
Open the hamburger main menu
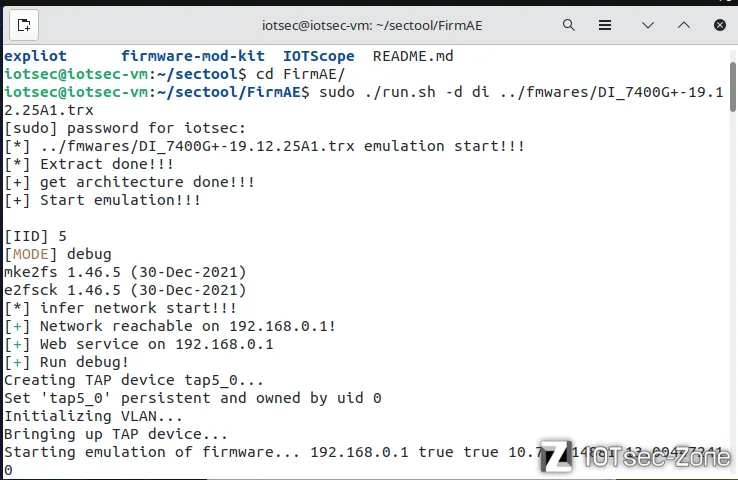[x=605, y=25]
